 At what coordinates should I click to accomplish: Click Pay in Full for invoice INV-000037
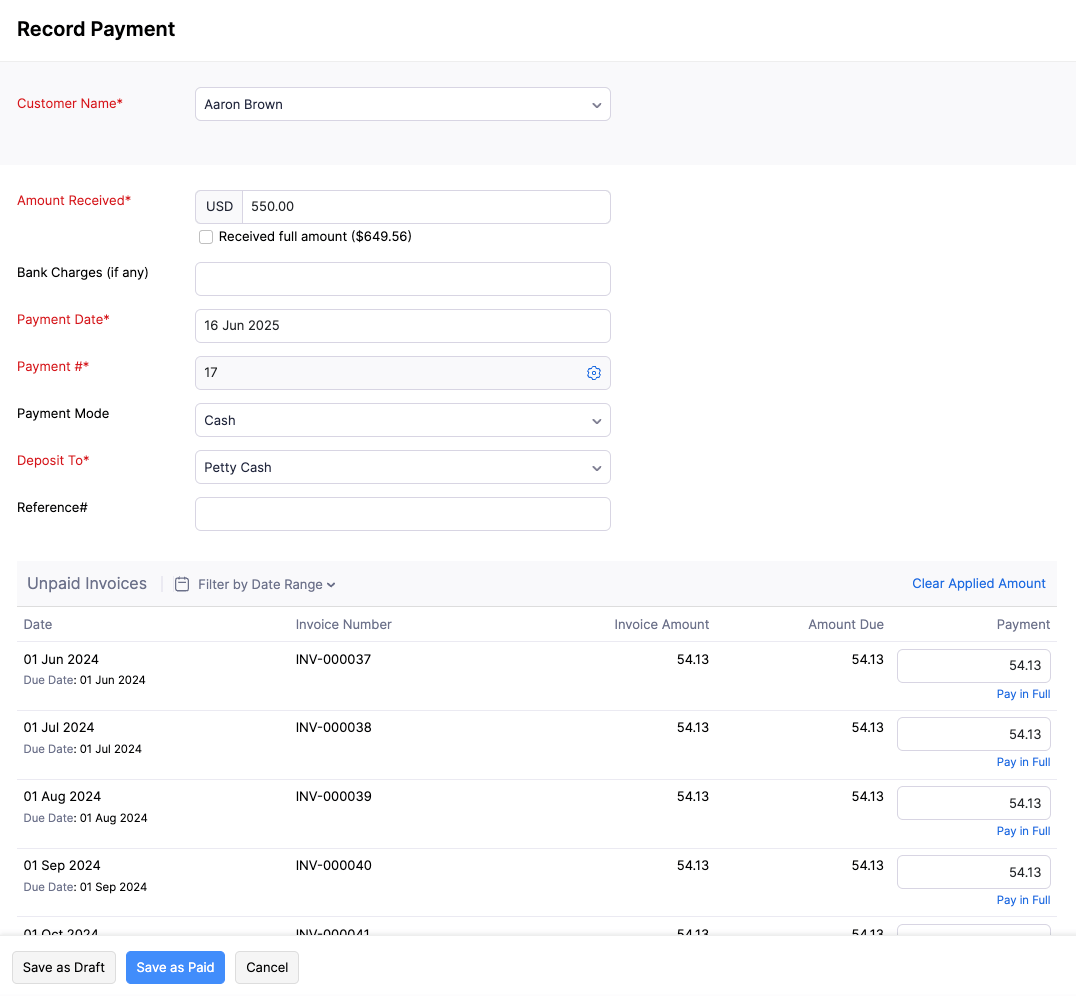coord(1023,693)
